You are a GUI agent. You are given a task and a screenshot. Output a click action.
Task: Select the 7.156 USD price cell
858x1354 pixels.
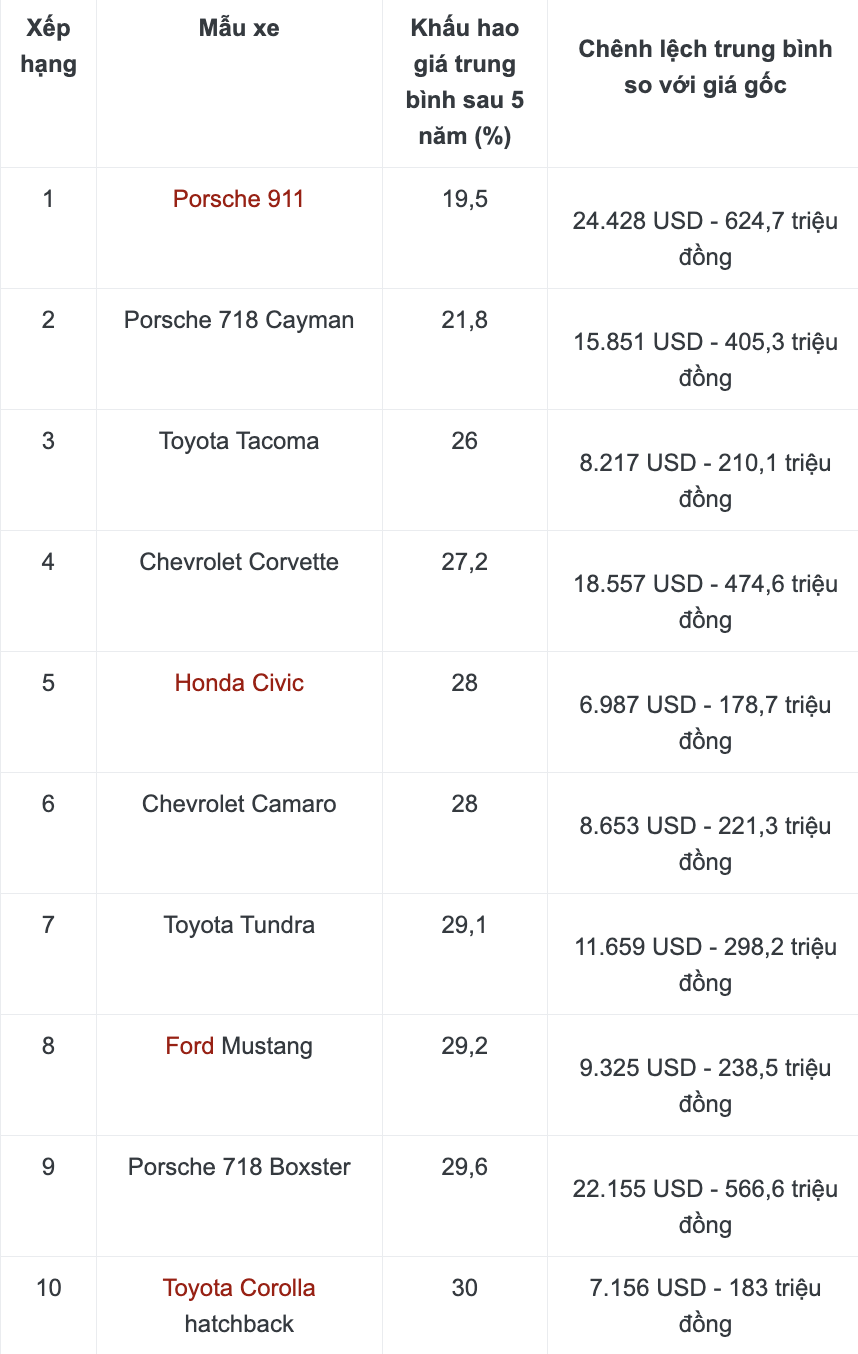coord(705,1305)
